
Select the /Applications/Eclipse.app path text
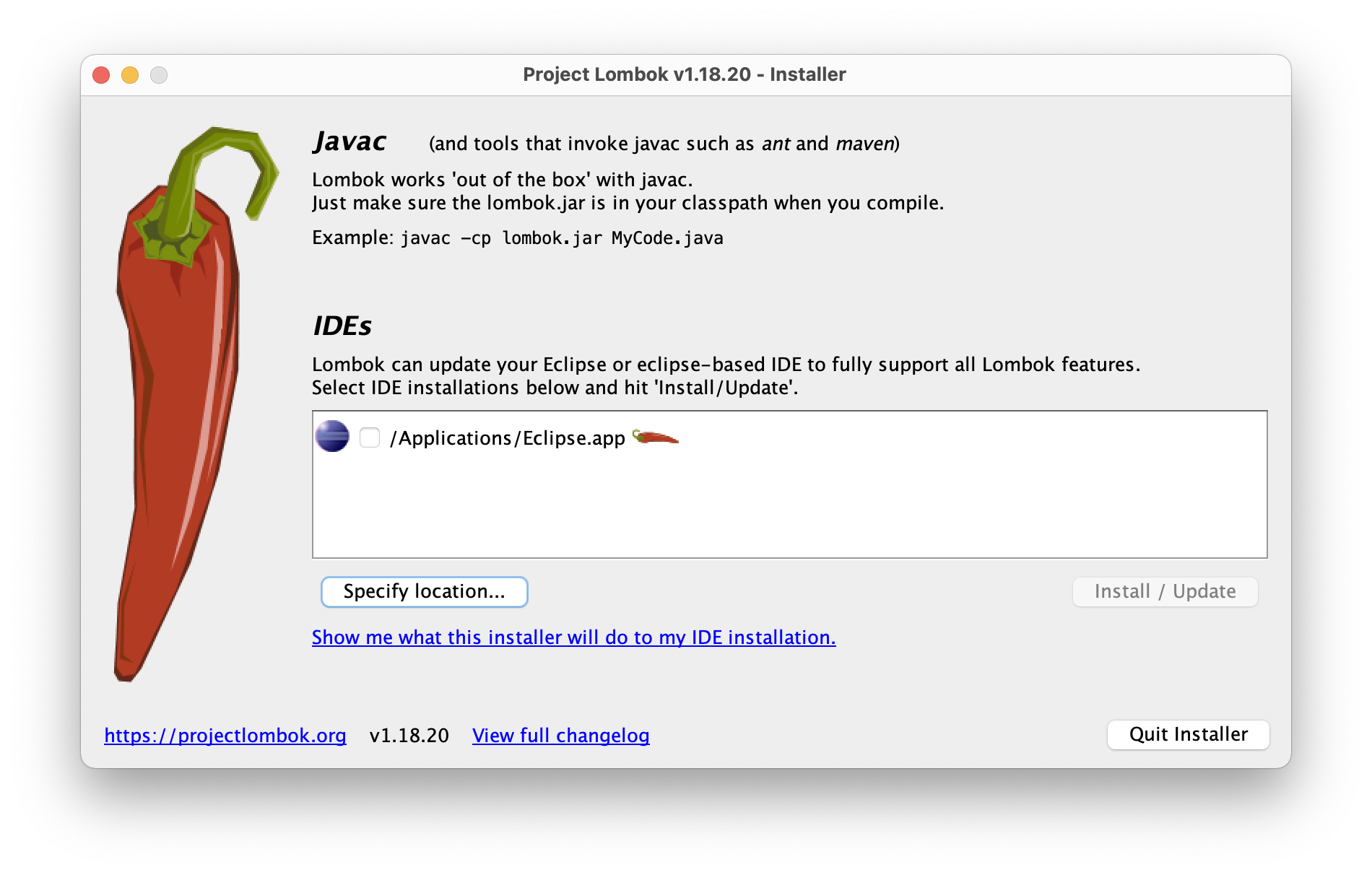pyautogui.click(x=507, y=438)
